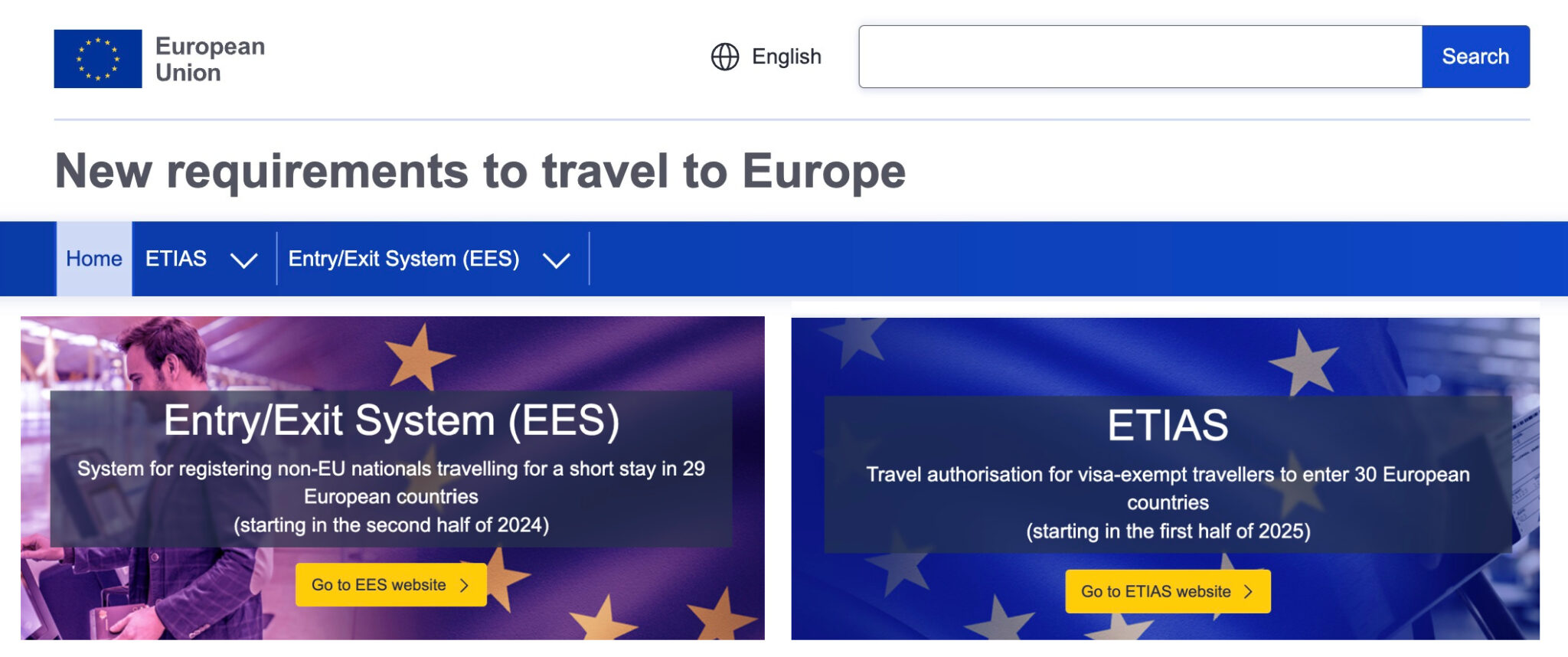The height and width of the screenshot is (657, 1568).
Task: Click the New requirements to travel heading
Action: click(479, 174)
